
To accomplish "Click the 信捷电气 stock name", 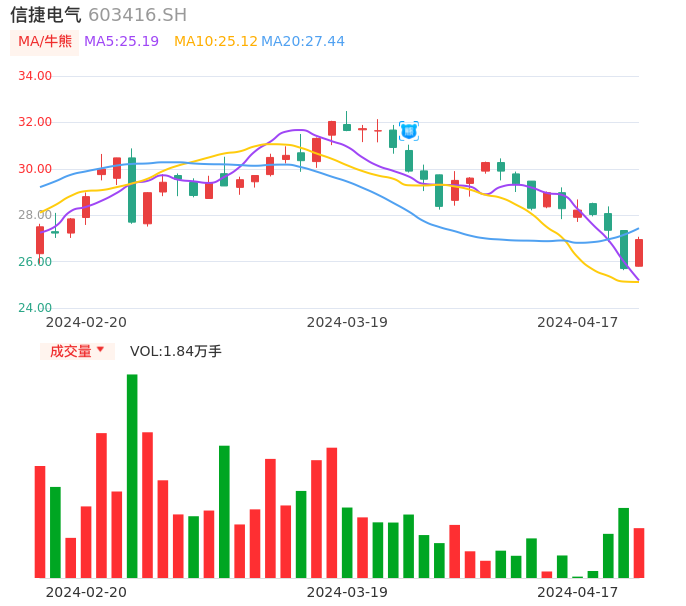I will click(46, 15).
